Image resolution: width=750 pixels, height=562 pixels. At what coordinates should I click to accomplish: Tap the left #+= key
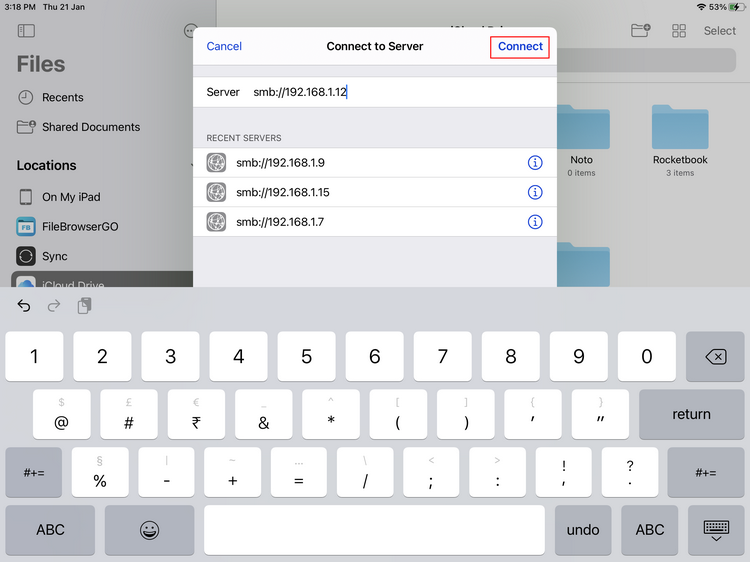[x=34, y=473]
